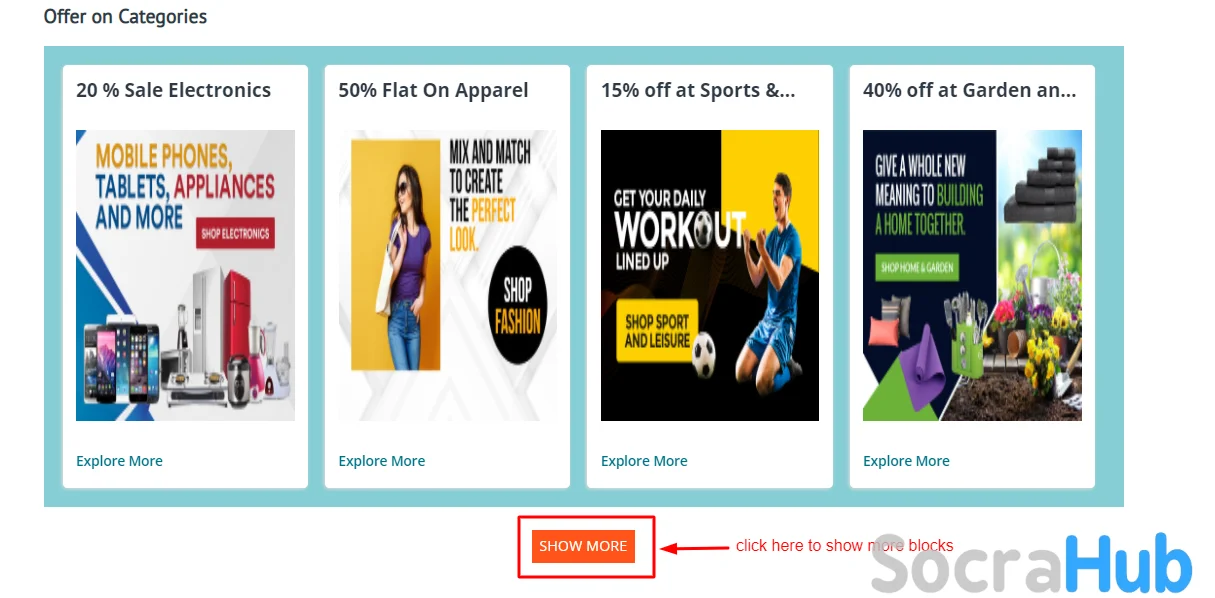Click the black Shop Fashion circle
1215x598 pixels.
tap(517, 305)
